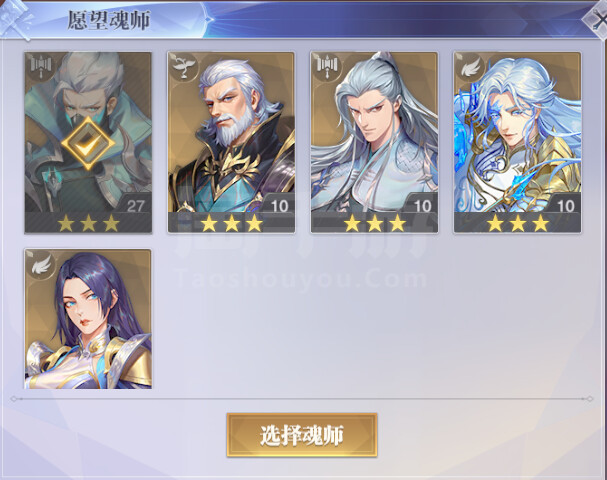Pick the blue-haired golden armor character card
The width and height of the screenshot is (607, 480).
pos(517,142)
